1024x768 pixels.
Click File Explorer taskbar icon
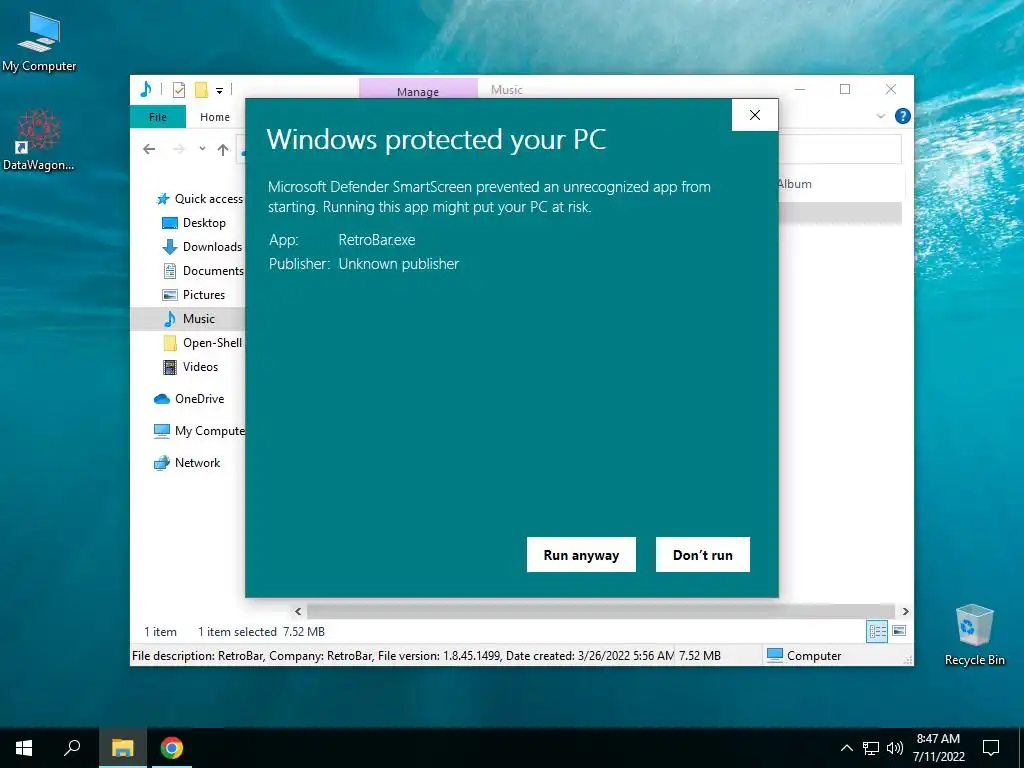122,748
